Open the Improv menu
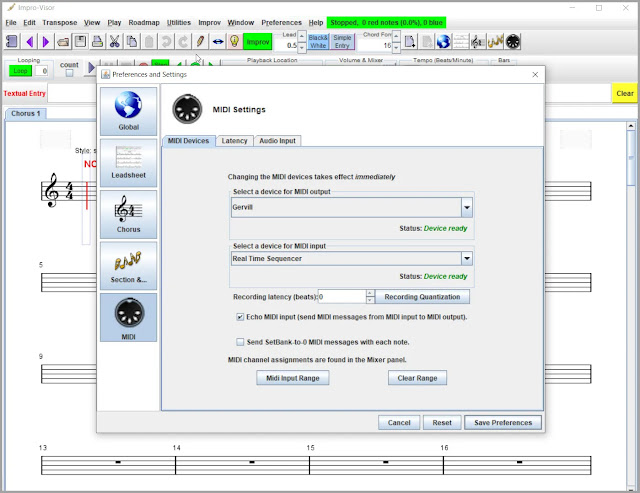Image resolution: width=640 pixels, height=493 pixels. click(209, 22)
